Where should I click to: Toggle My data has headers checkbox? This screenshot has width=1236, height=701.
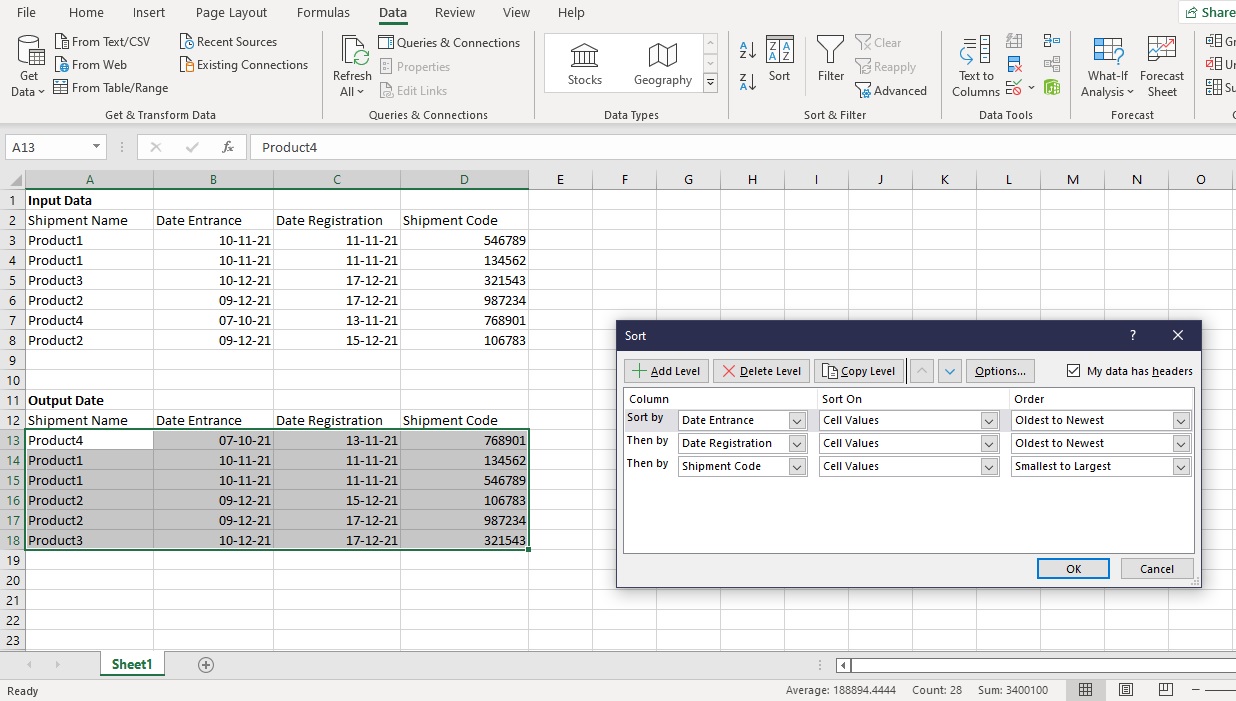[1074, 371]
